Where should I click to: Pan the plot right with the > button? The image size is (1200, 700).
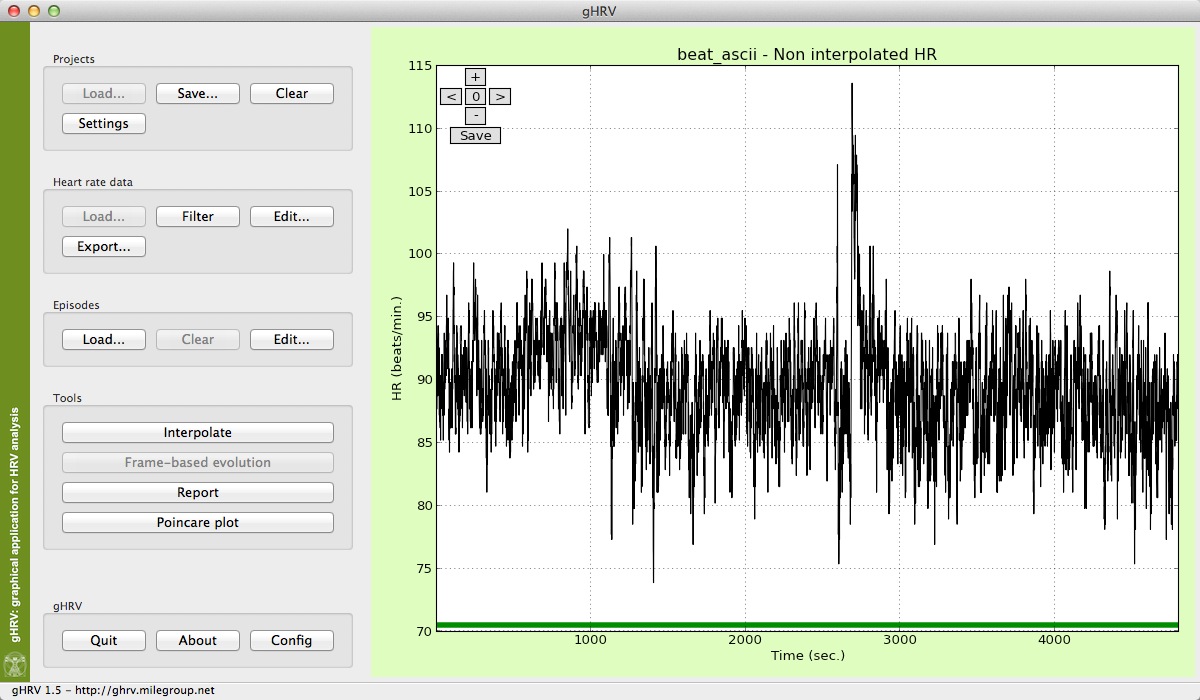click(500, 97)
